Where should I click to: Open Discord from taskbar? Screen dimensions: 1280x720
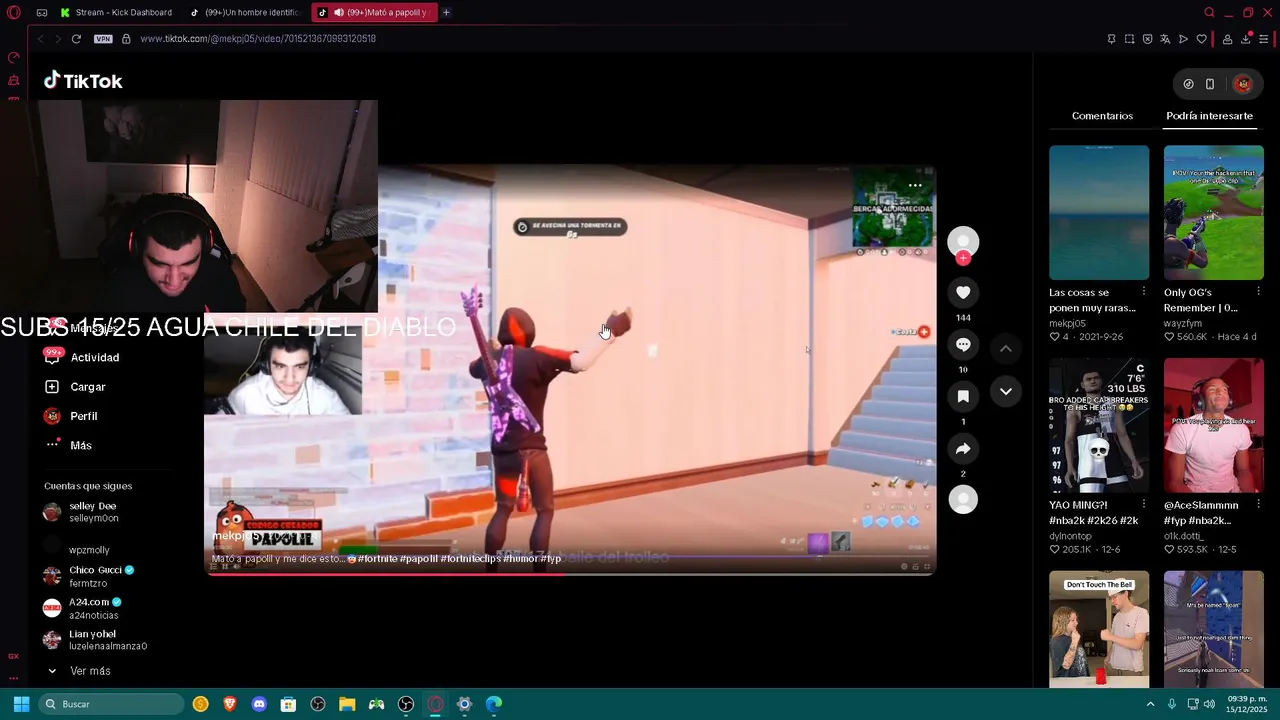259,704
